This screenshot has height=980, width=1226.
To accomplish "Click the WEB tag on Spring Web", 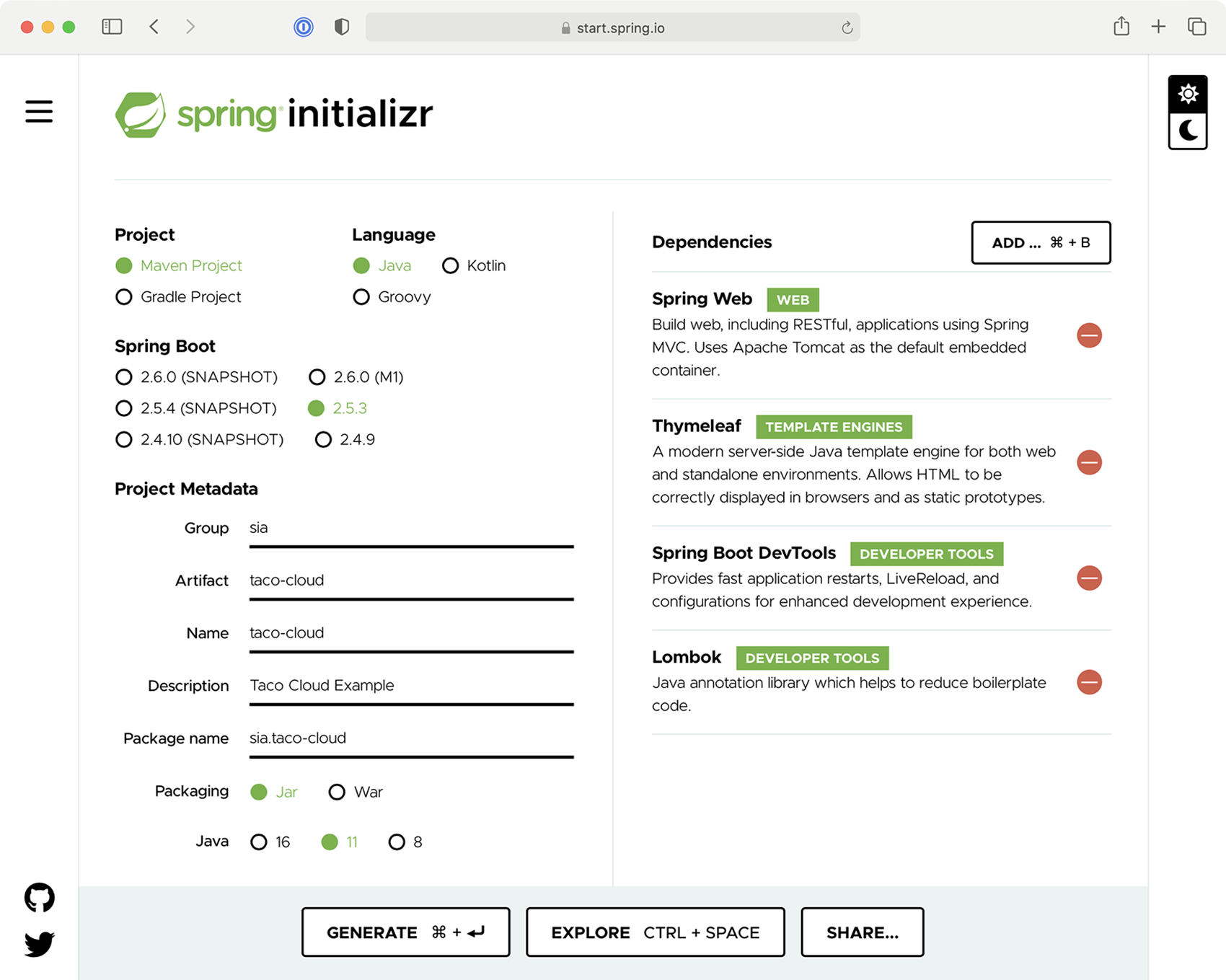I will pyautogui.click(x=793, y=299).
